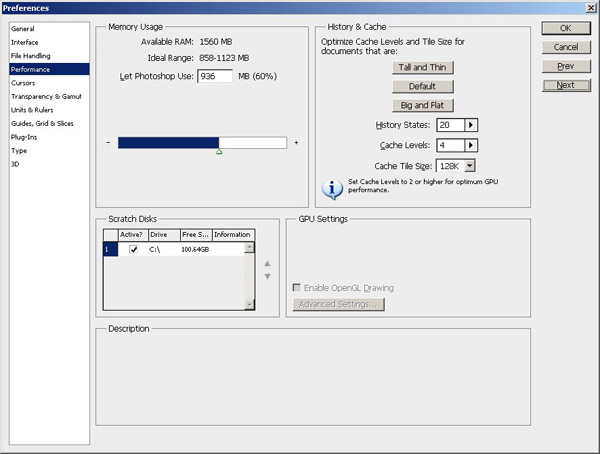600x454 pixels.
Task: Click the memory slider triangle handle
Action: 219,152
